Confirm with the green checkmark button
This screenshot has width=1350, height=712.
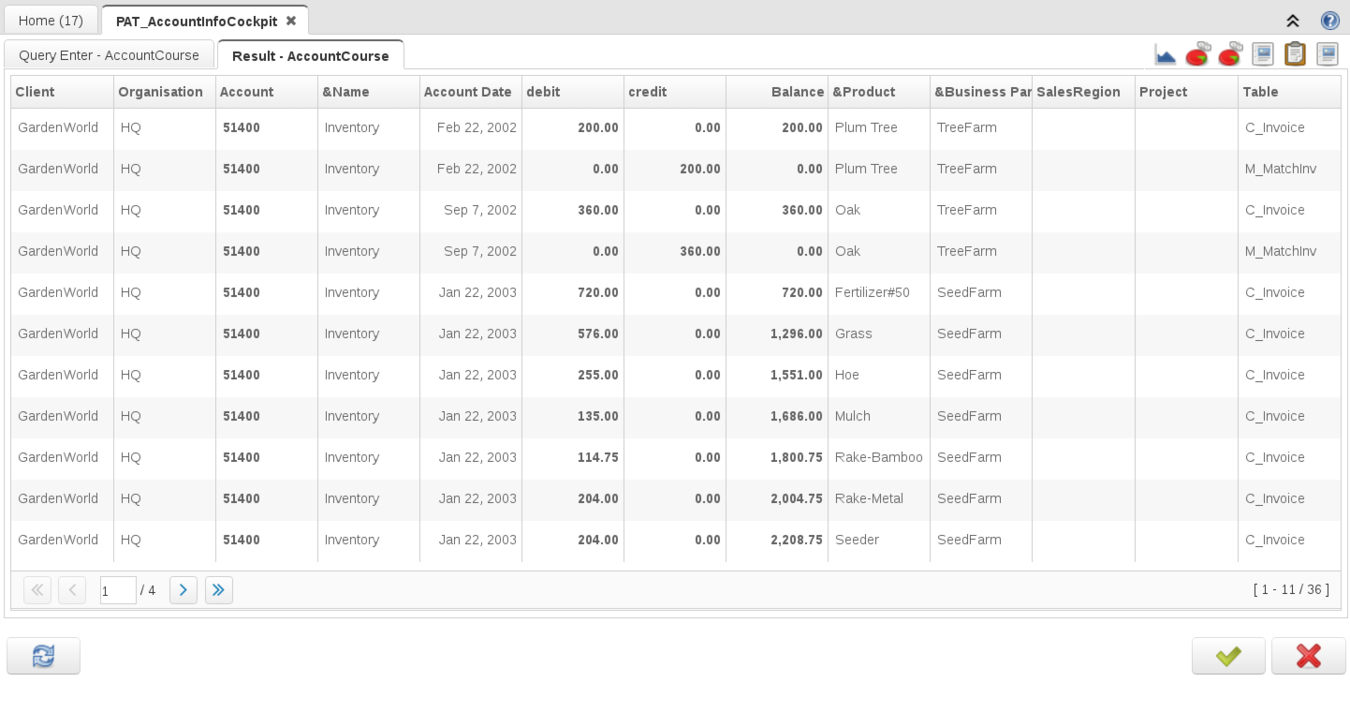click(1228, 656)
